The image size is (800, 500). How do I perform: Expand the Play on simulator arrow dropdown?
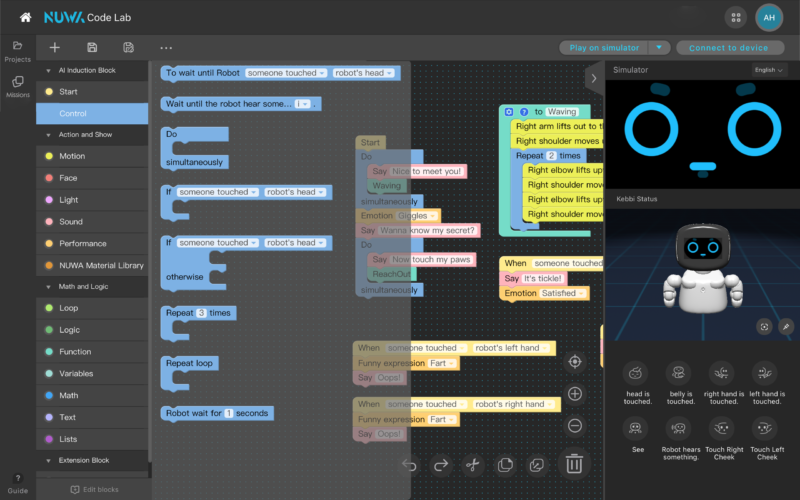tap(658, 47)
